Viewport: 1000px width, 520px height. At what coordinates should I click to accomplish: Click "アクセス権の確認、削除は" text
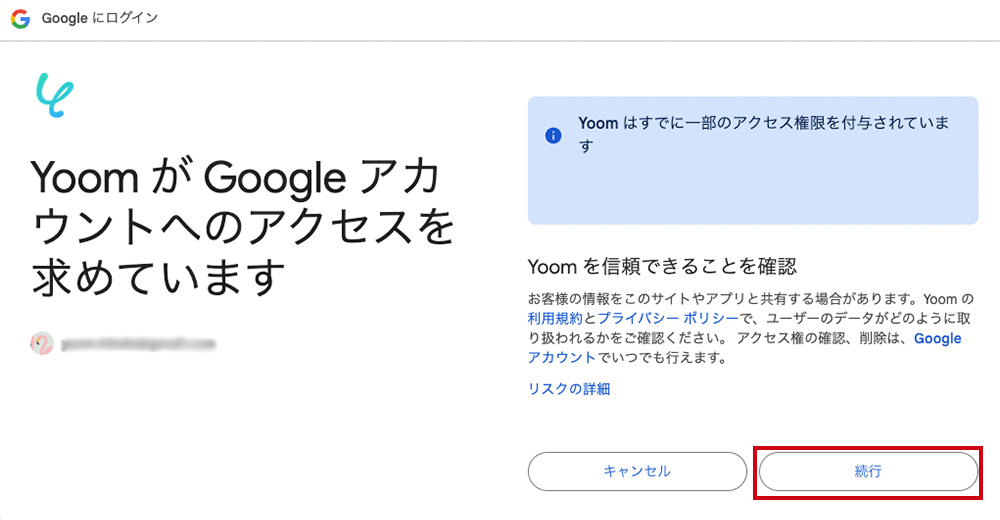tap(820, 338)
